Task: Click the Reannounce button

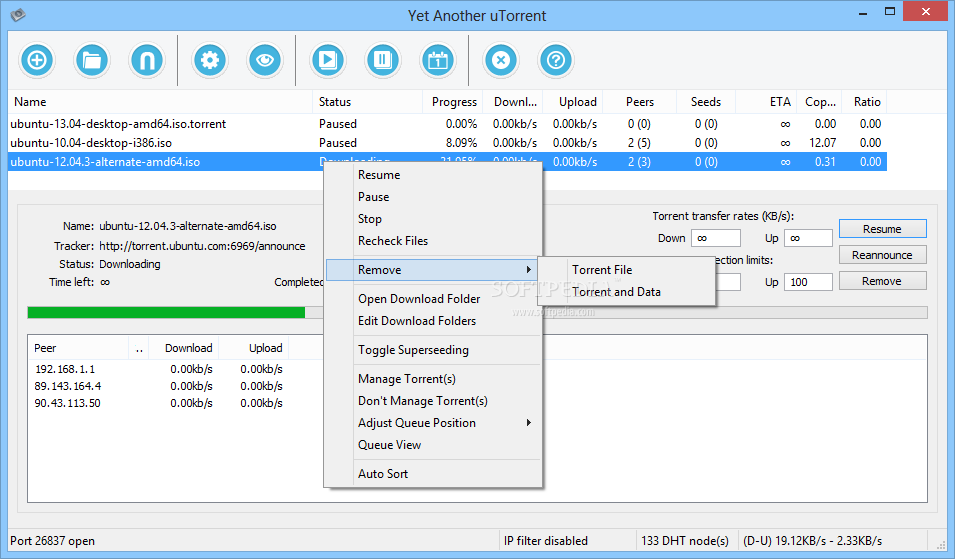Action: (x=883, y=255)
